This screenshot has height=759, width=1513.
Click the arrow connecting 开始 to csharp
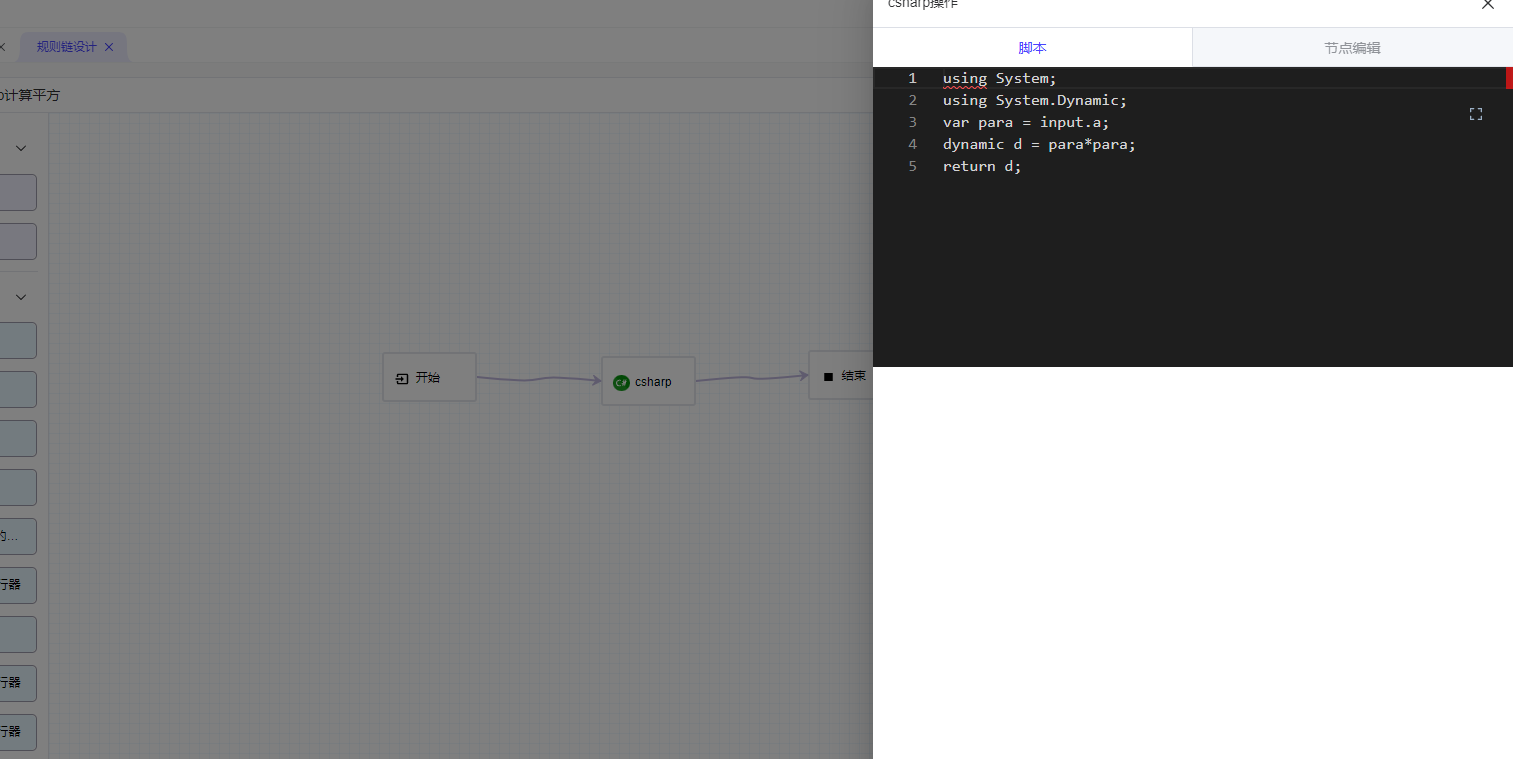[x=540, y=379]
